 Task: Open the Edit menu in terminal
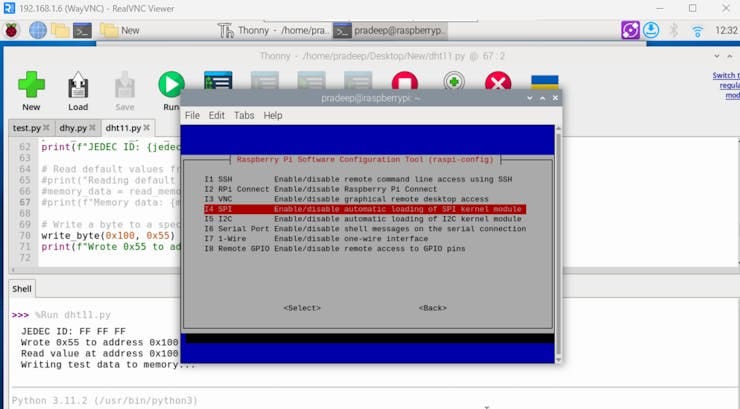217,116
